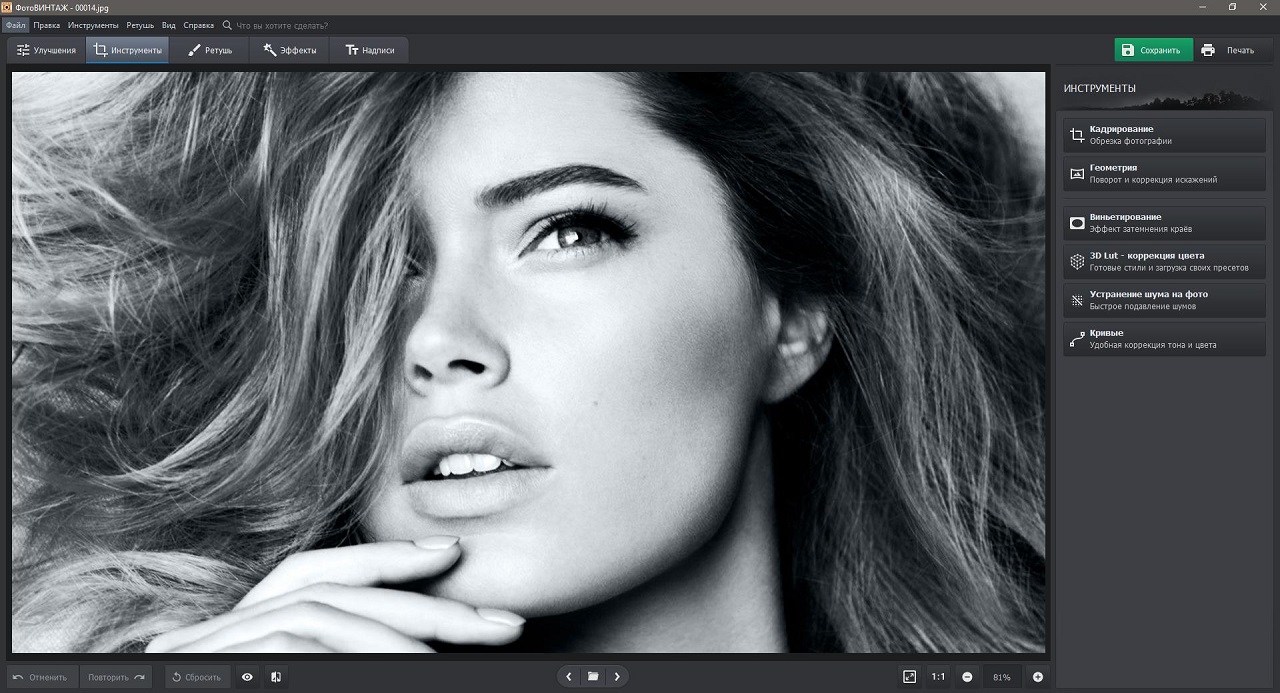Switch to the Эффекты tab
Screen dimensions: 1280x693
[290, 50]
